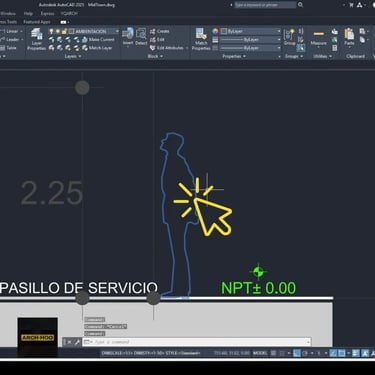Open the Window menu

point(8,14)
